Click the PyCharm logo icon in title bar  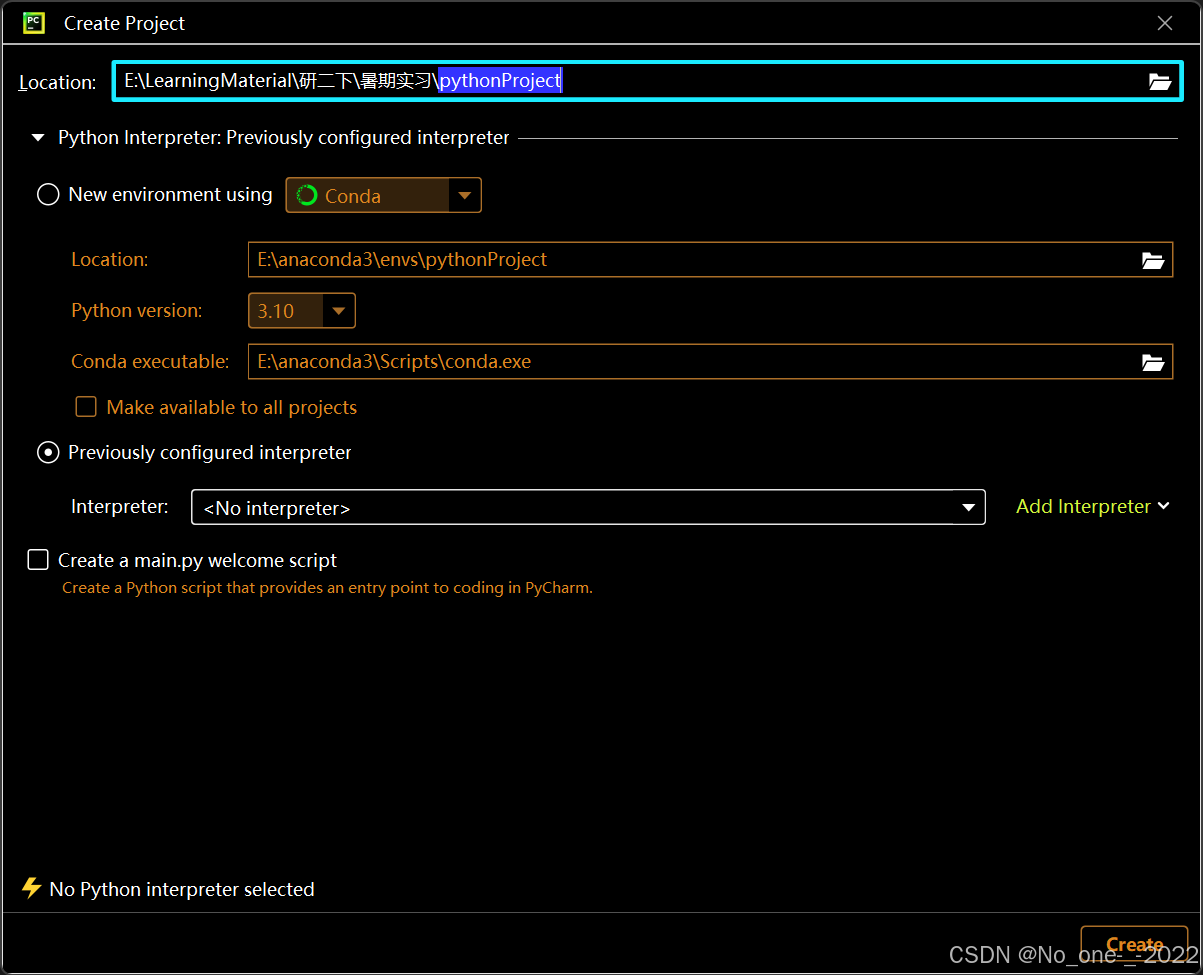coord(34,22)
